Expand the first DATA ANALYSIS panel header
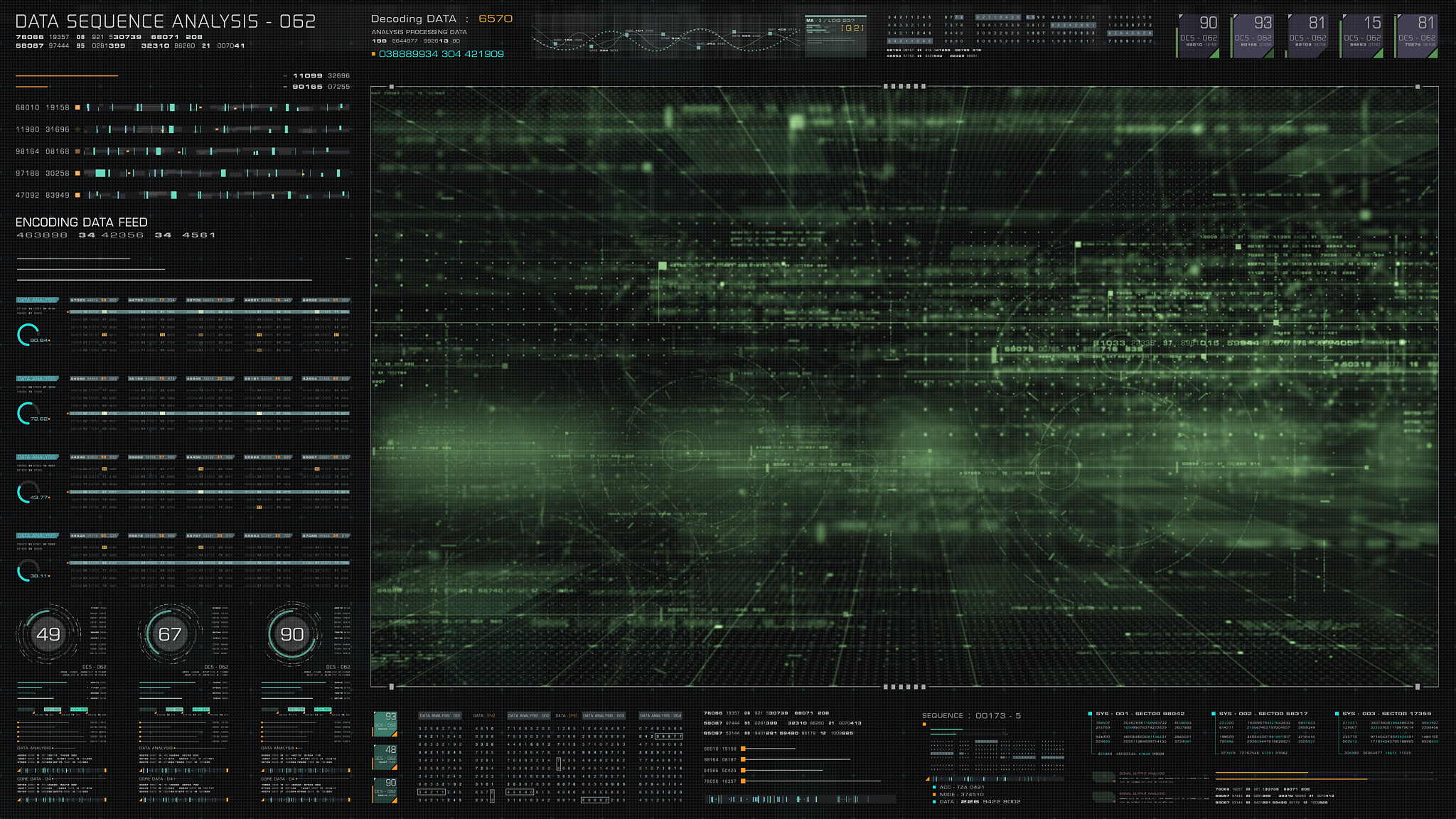The width and height of the screenshot is (1456, 819). point(37,300)
